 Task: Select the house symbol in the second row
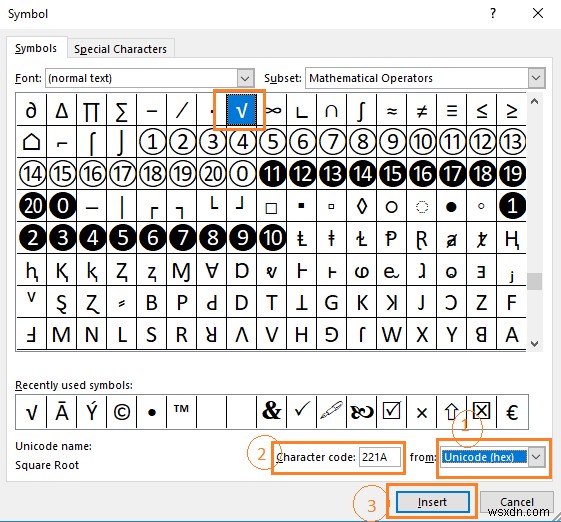31,142
